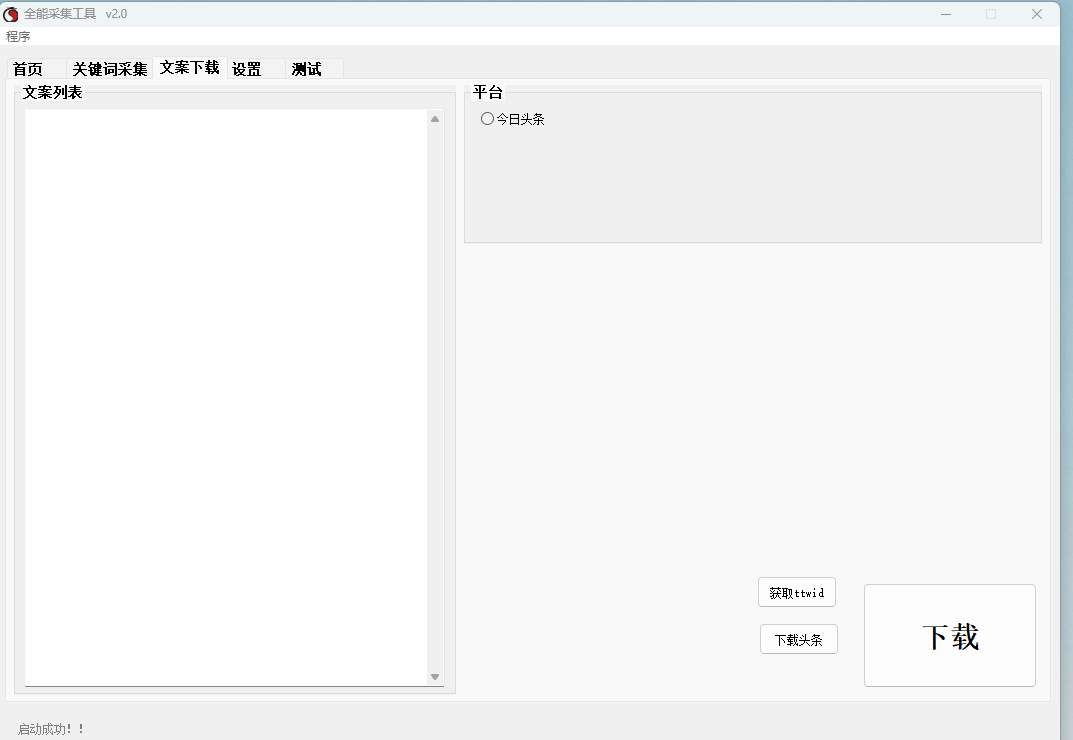Click the maximize window button
The height and width of the screenshot is (740, 1073).
click(991, 14)
